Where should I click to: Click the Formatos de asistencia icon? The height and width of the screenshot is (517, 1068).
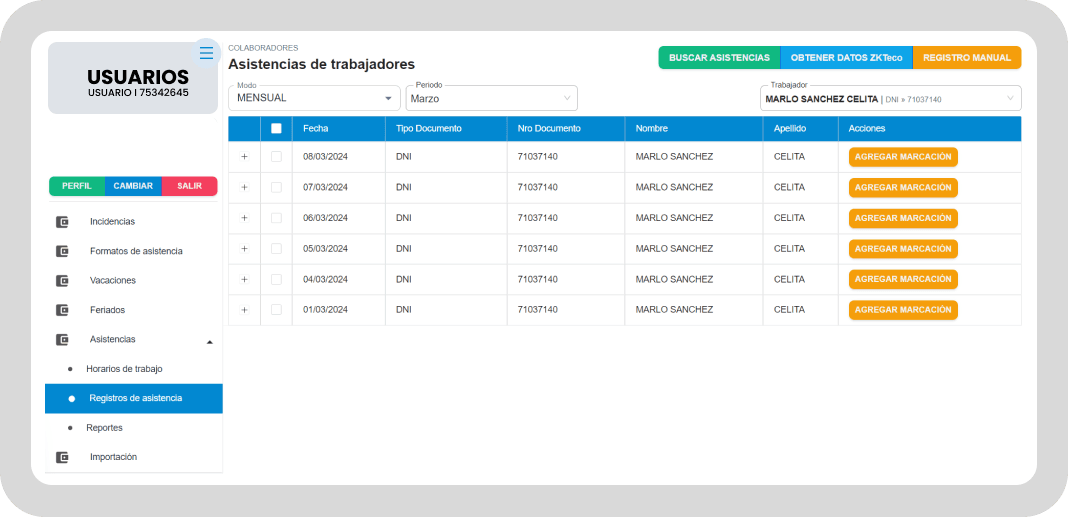tap(62, 251)
